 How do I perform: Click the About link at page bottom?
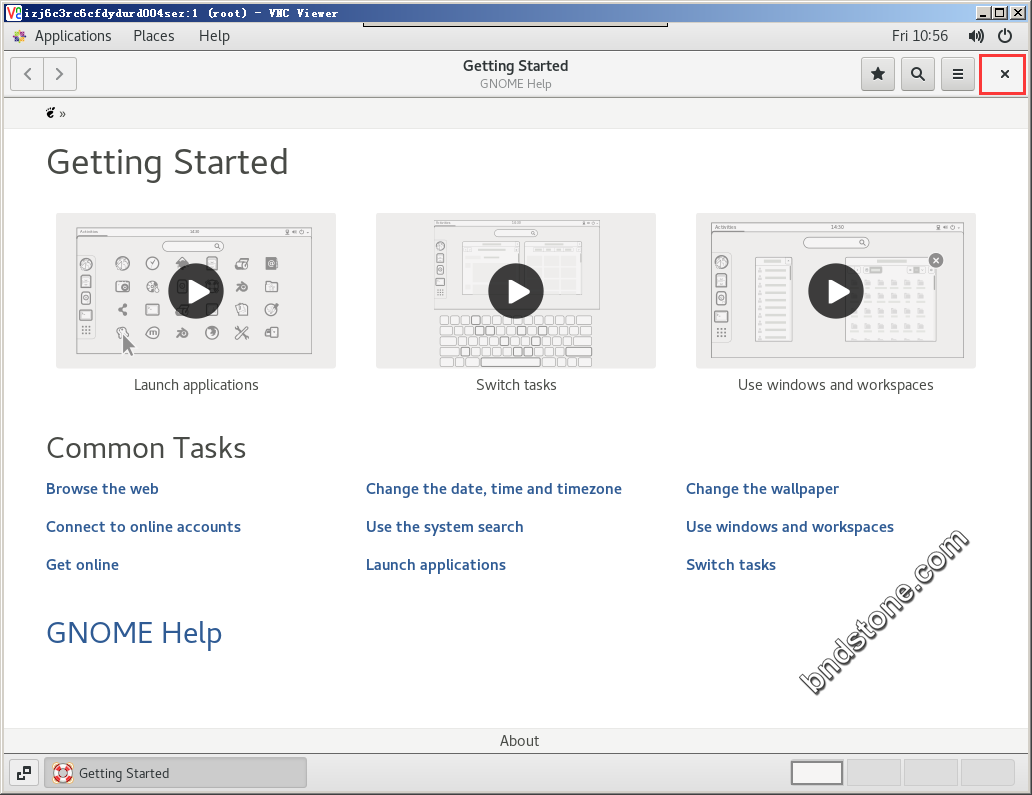(519, 741)
